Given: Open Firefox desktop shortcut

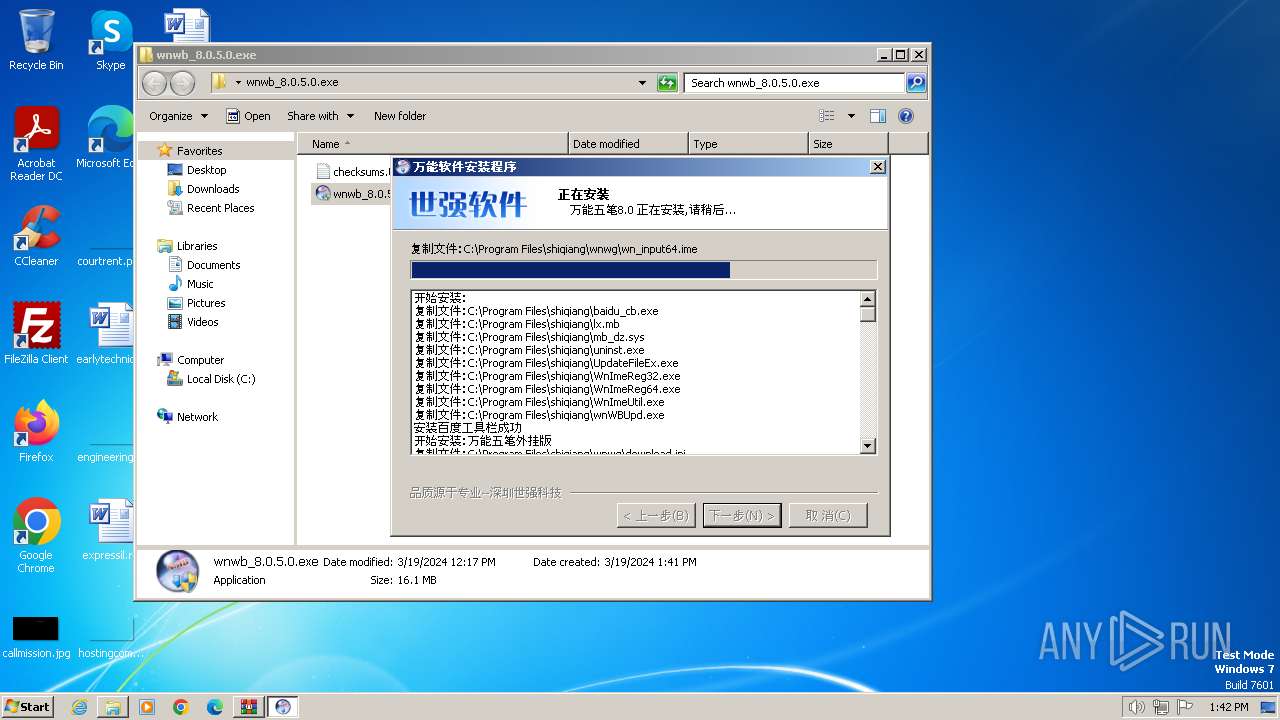Looking at the screenshot, I should 36,432.
